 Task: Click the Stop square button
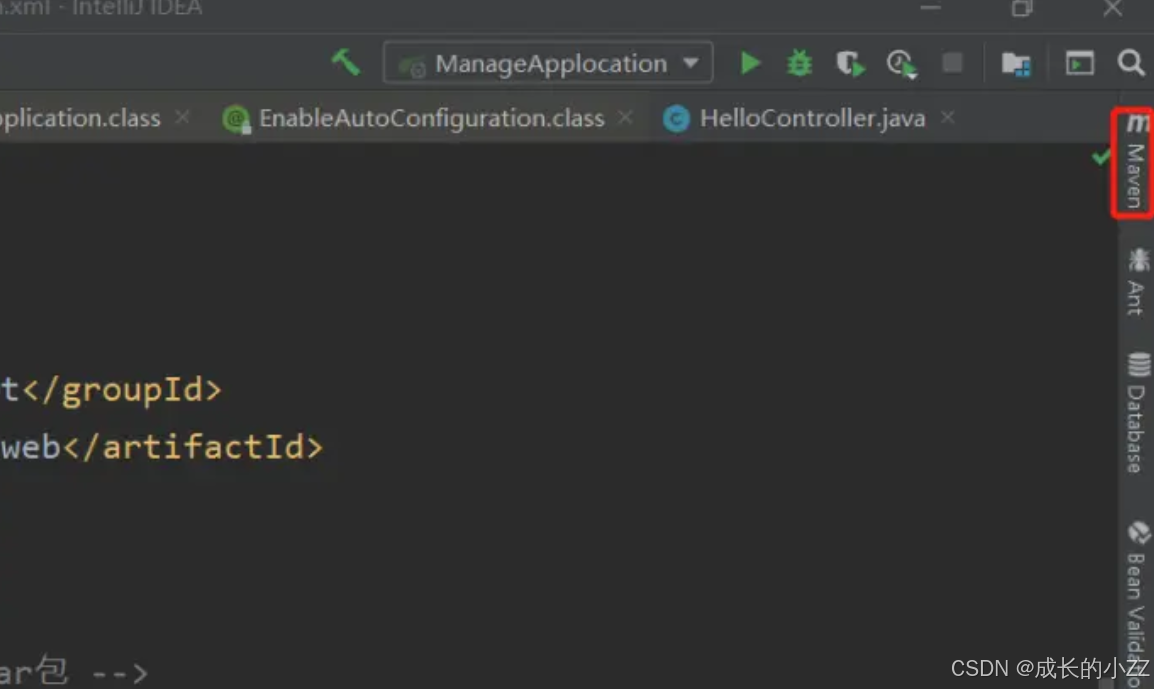click(x=952, y=63)
